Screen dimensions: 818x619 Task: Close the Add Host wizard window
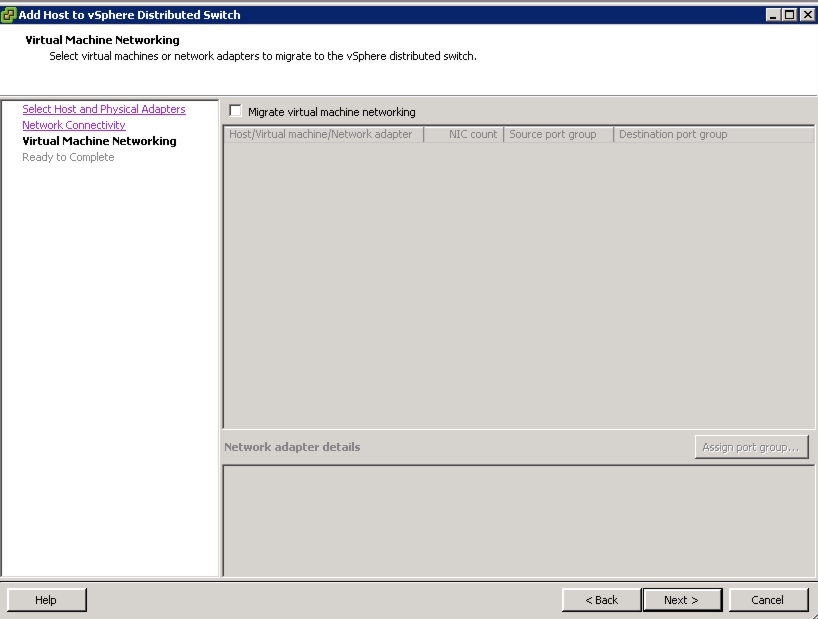(807, 15)
